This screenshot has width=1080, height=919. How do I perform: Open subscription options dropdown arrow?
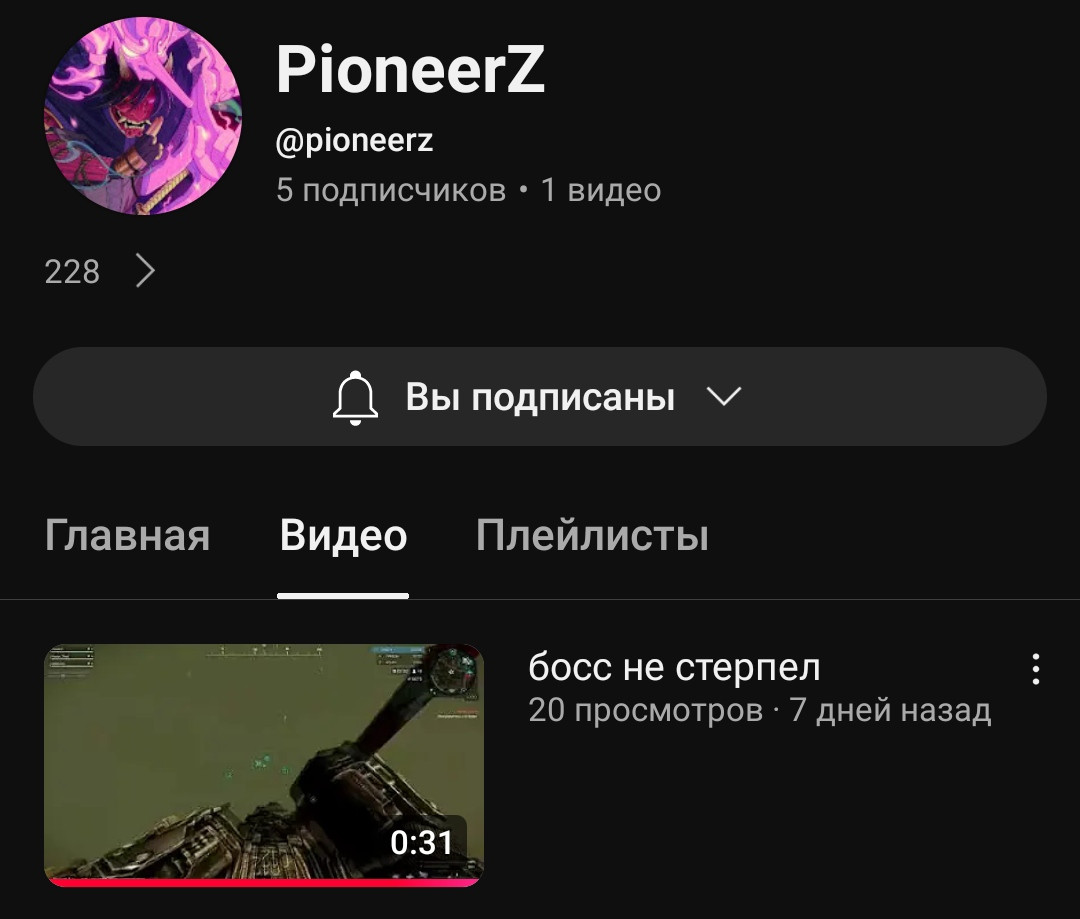click(724, 396)
